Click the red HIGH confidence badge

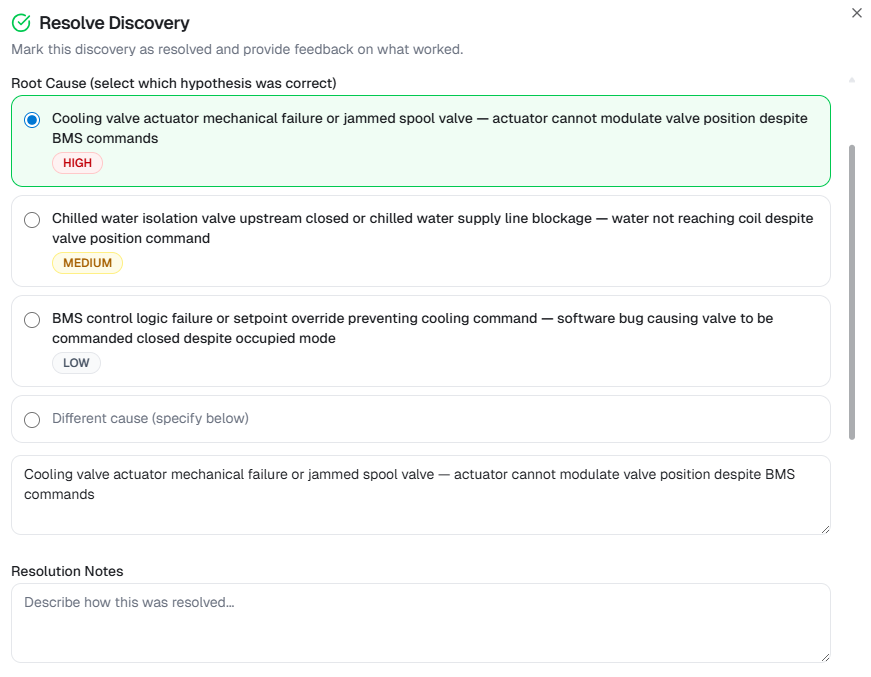click(77, 163)
